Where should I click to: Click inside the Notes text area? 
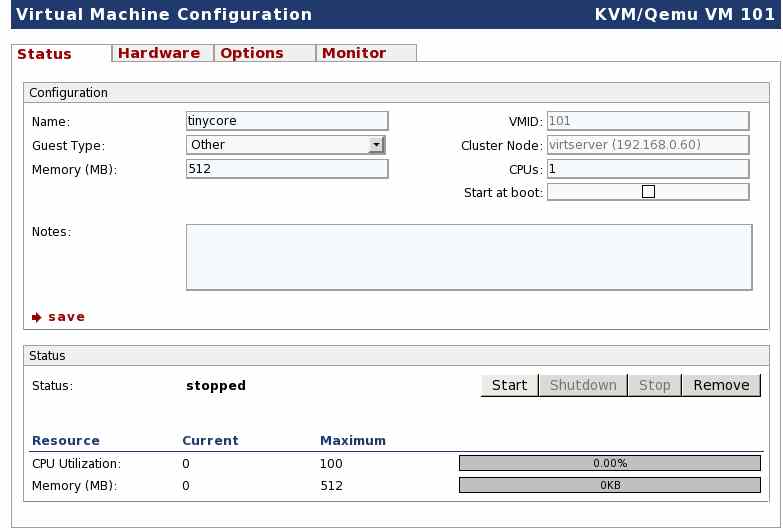[469, 257]
